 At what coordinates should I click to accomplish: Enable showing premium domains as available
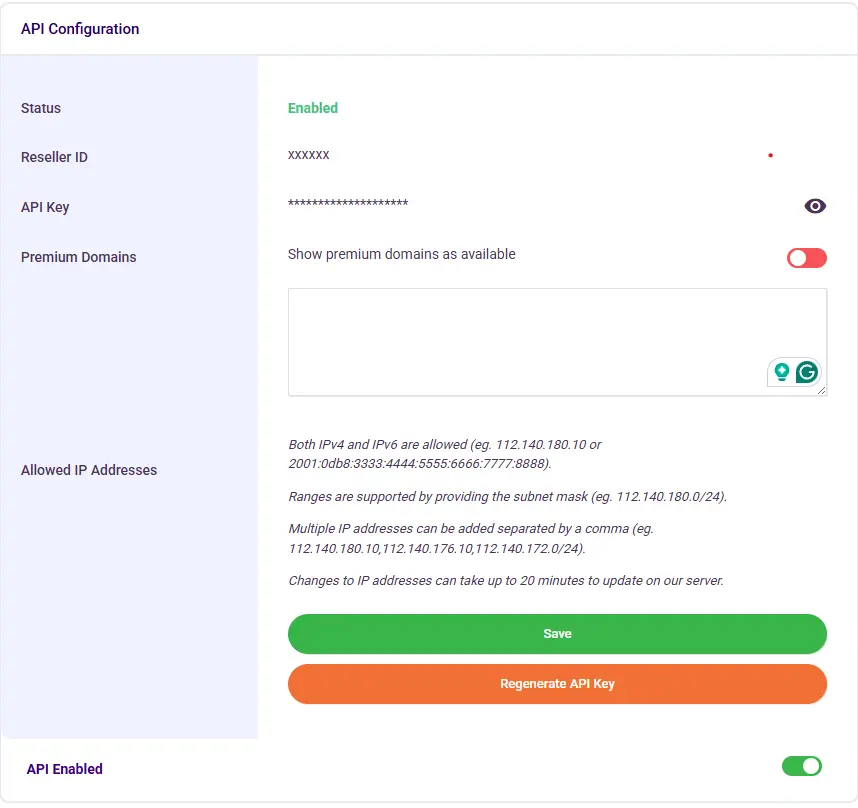(x=806, y=258)
